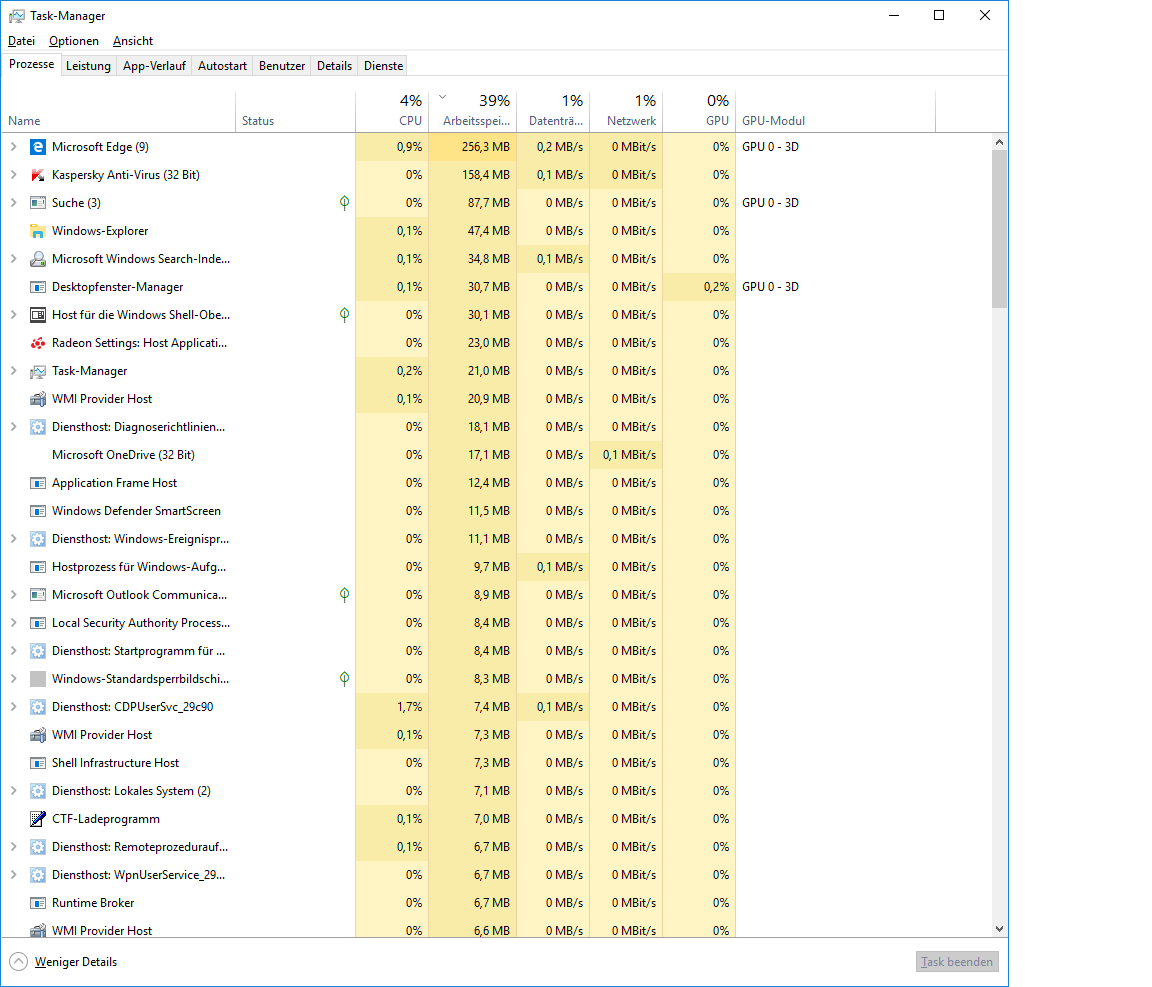Viewport: 1152px width, 987px height.
Task: Switch to the Leistung tab
Action: [x=88, y=66]
